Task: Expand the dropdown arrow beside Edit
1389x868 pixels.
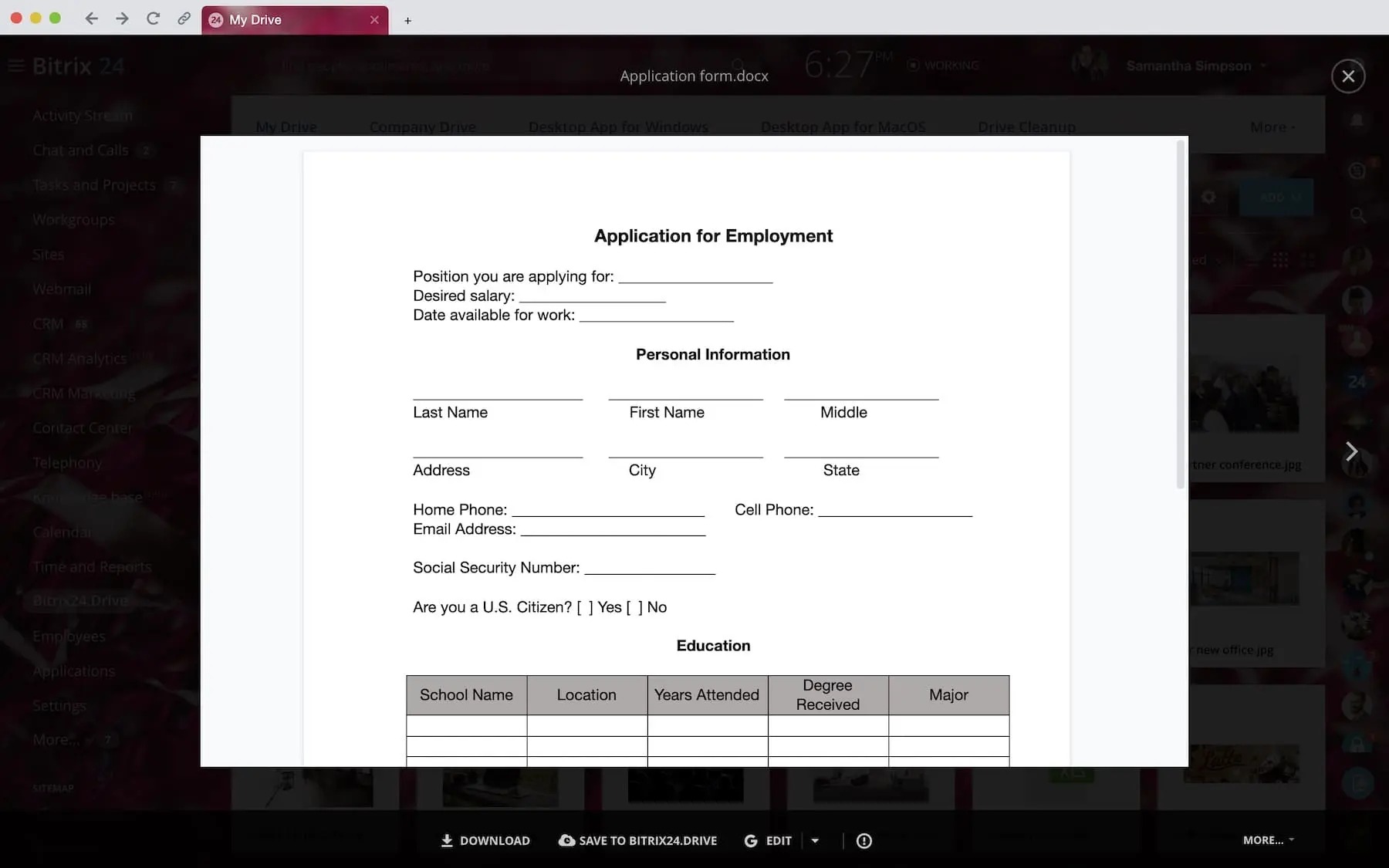Action: point(815,840)
